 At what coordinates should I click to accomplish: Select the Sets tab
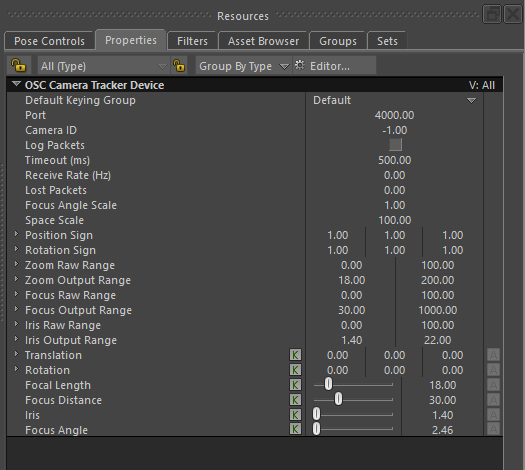click(x=387, y=41)
